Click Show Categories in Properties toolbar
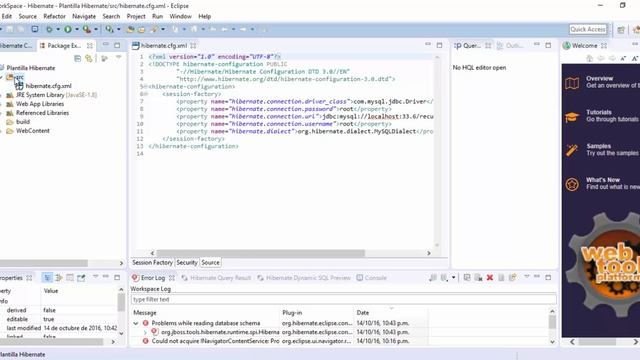Image resolution: width=640 pixels, height=360 pixels. (47, 278)
